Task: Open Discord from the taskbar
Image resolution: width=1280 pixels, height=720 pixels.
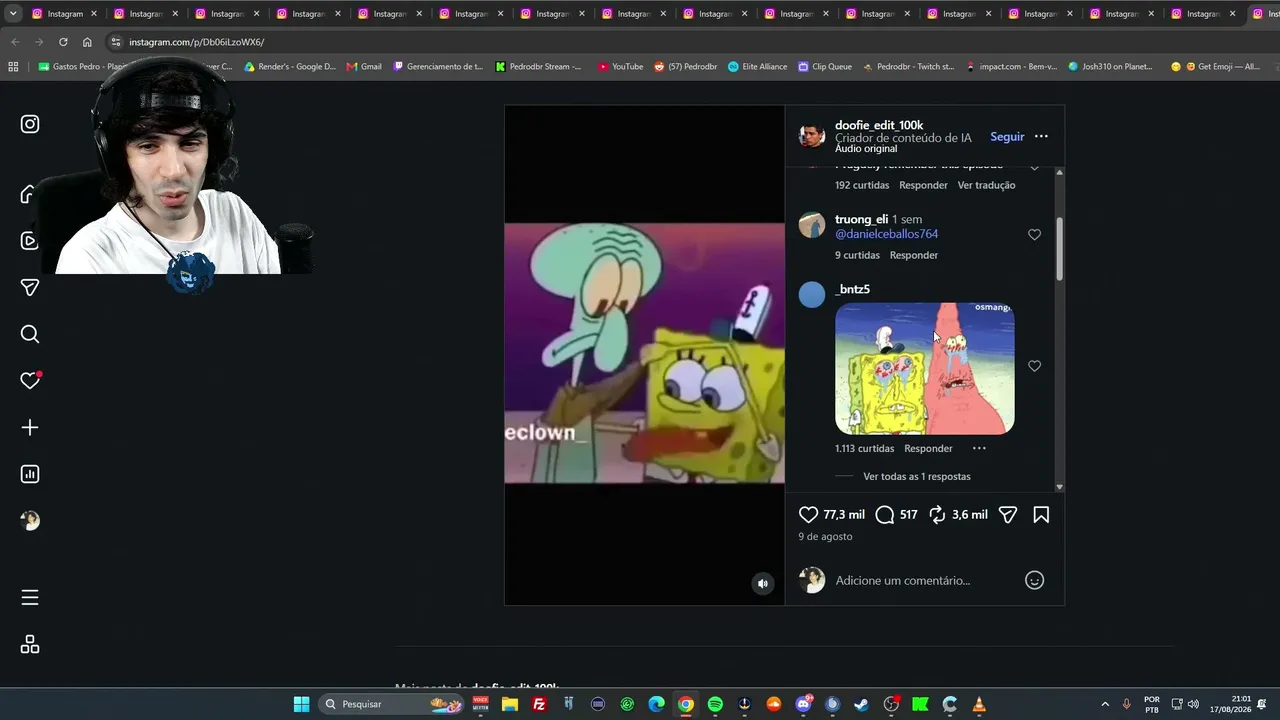Action: click(x=803, y=704)
